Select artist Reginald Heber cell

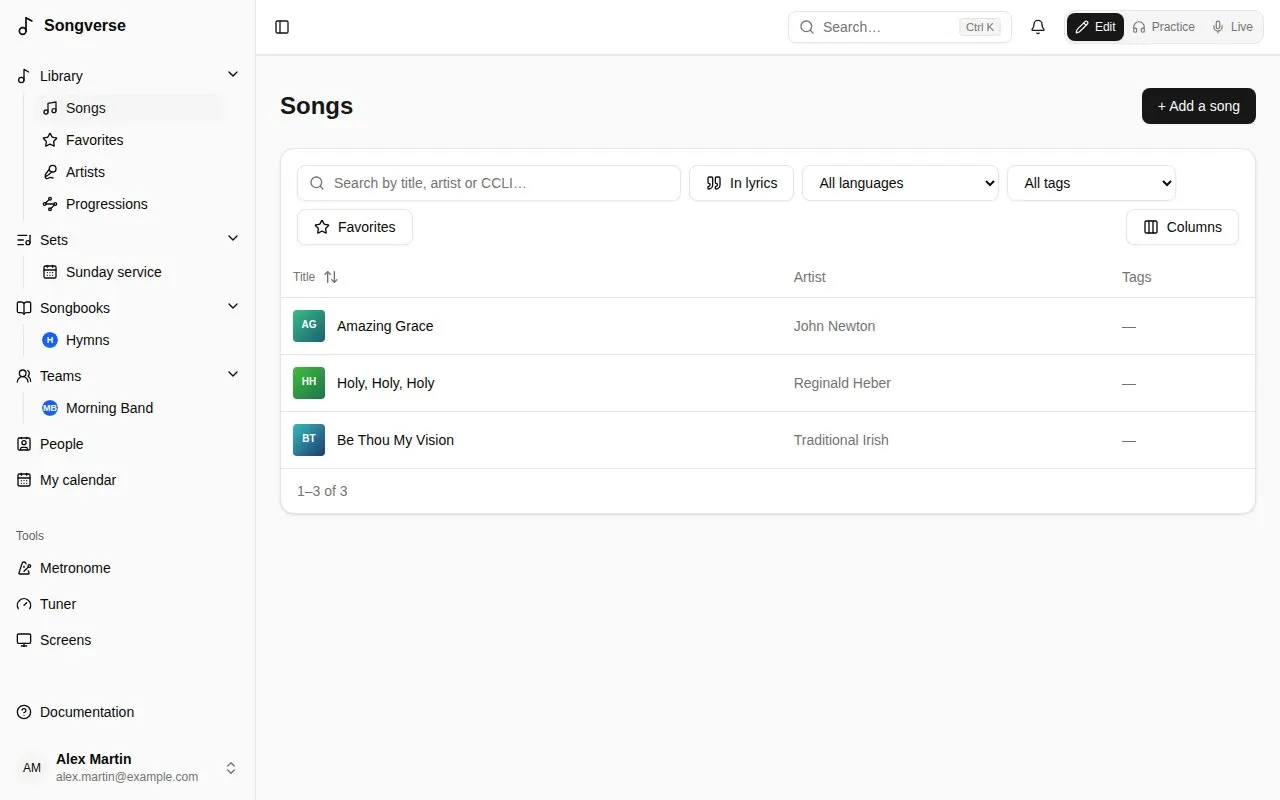[x=842, y=383]
